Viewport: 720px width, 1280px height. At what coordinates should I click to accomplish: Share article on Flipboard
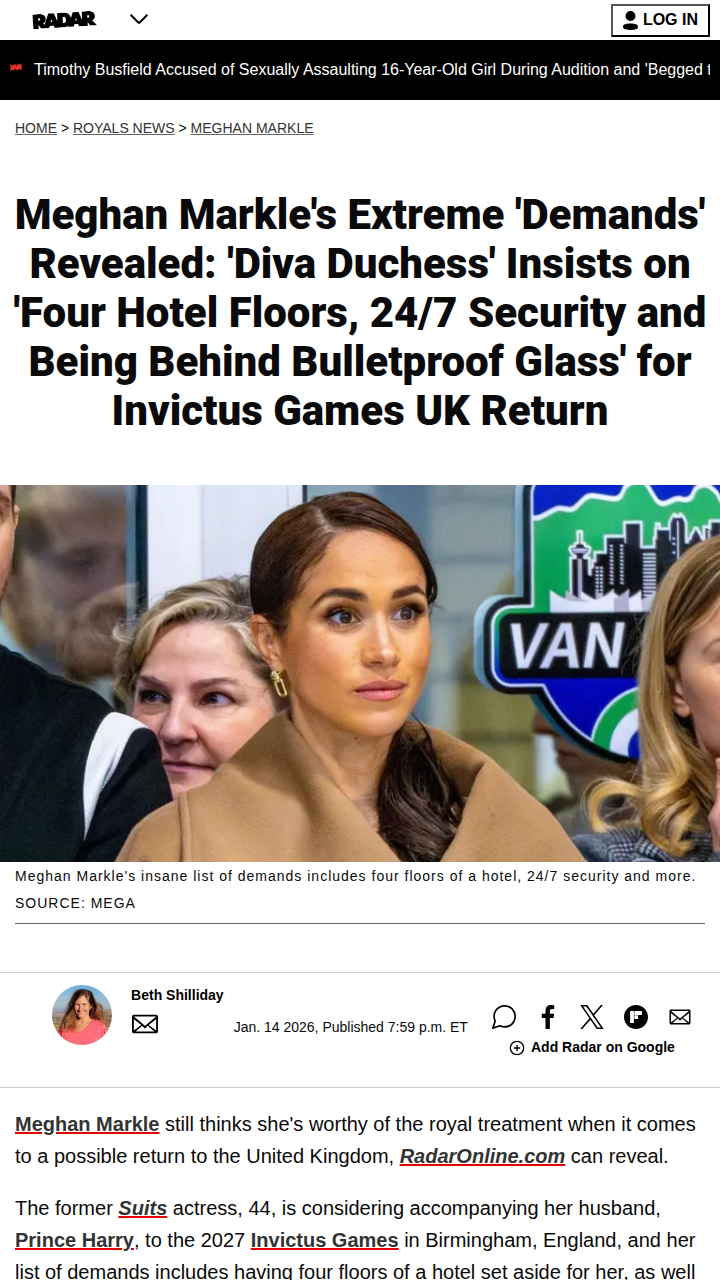636,1018
